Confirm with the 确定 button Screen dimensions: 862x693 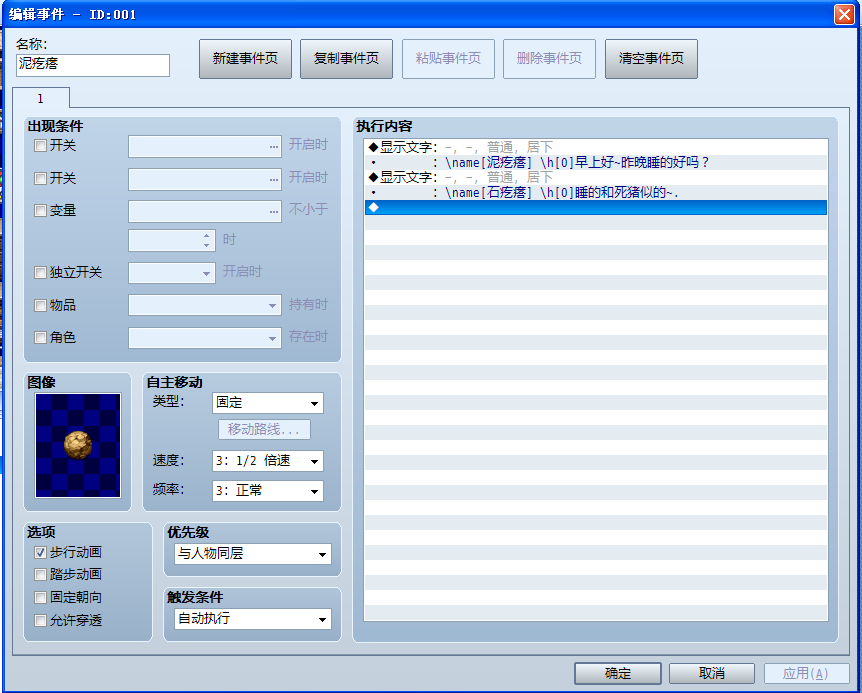[x=618, y=673]
